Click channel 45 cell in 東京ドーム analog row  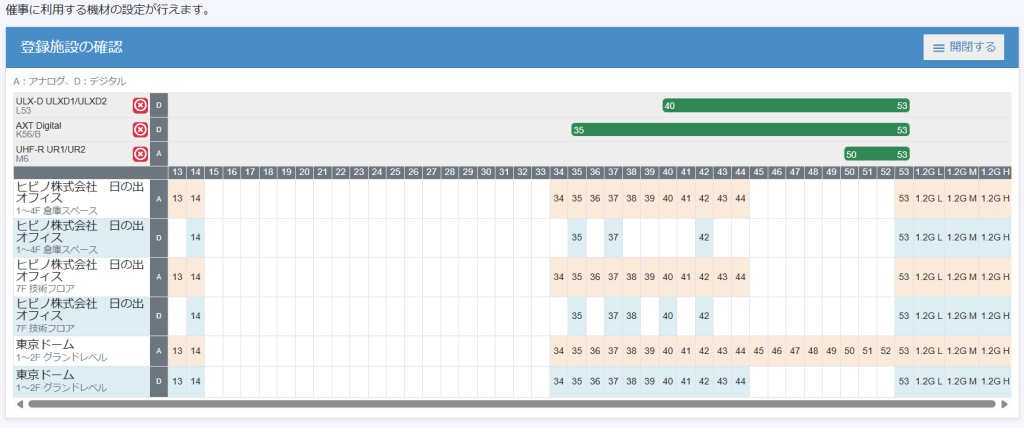click(x=758, y=351)
